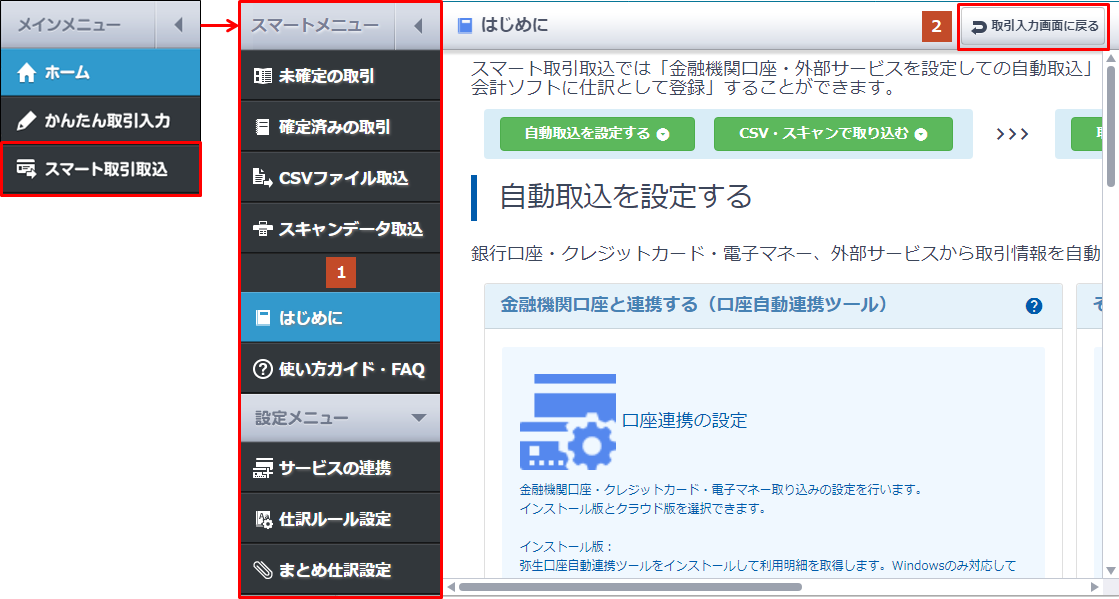Image resolution: width=1119 pixels, height=599 pixels.
Task: Click the 仕訳ルール設定 gear icon
Action: point(262,517)
